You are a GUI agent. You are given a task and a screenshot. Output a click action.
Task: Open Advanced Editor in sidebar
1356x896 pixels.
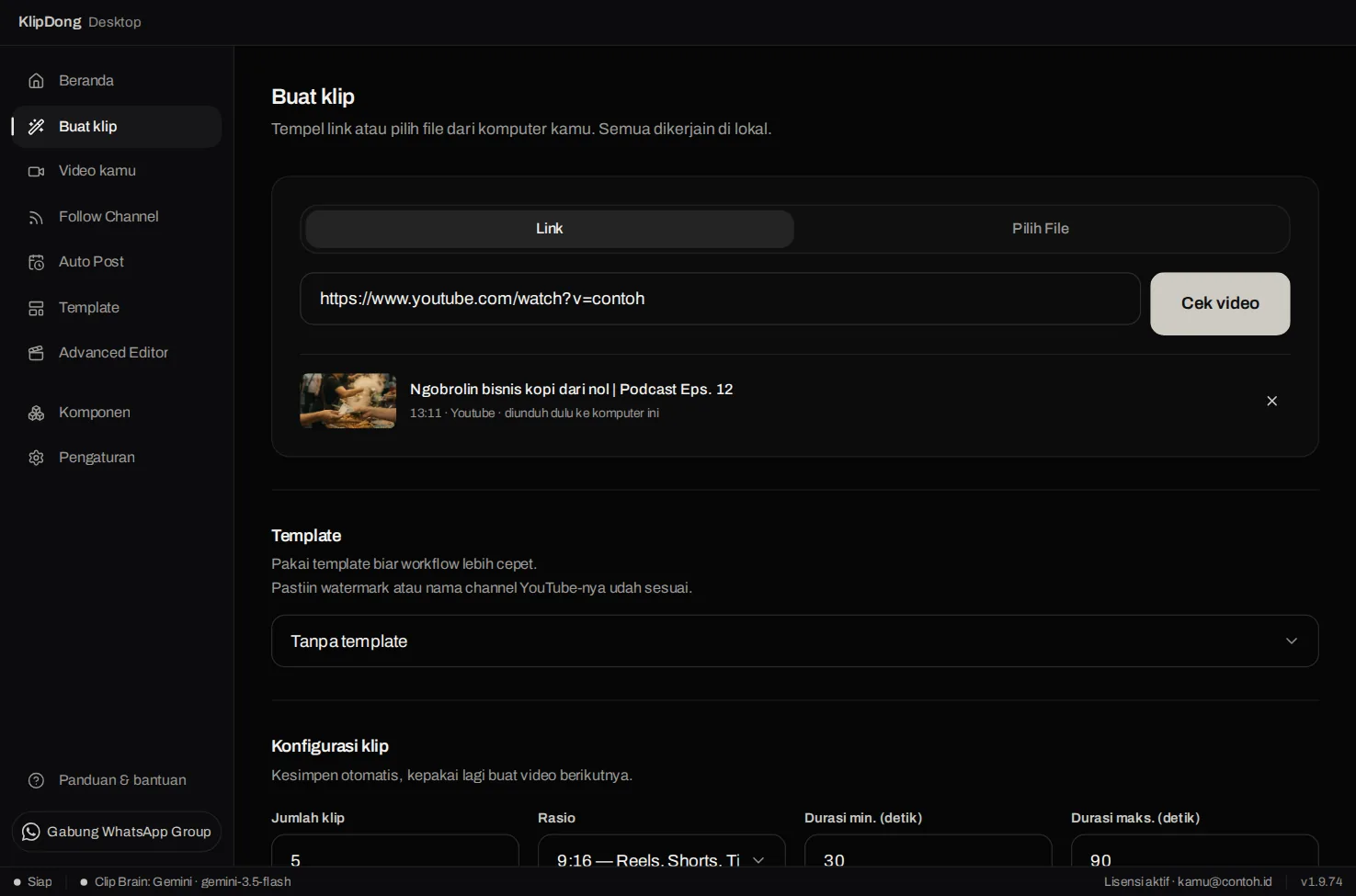117,353
